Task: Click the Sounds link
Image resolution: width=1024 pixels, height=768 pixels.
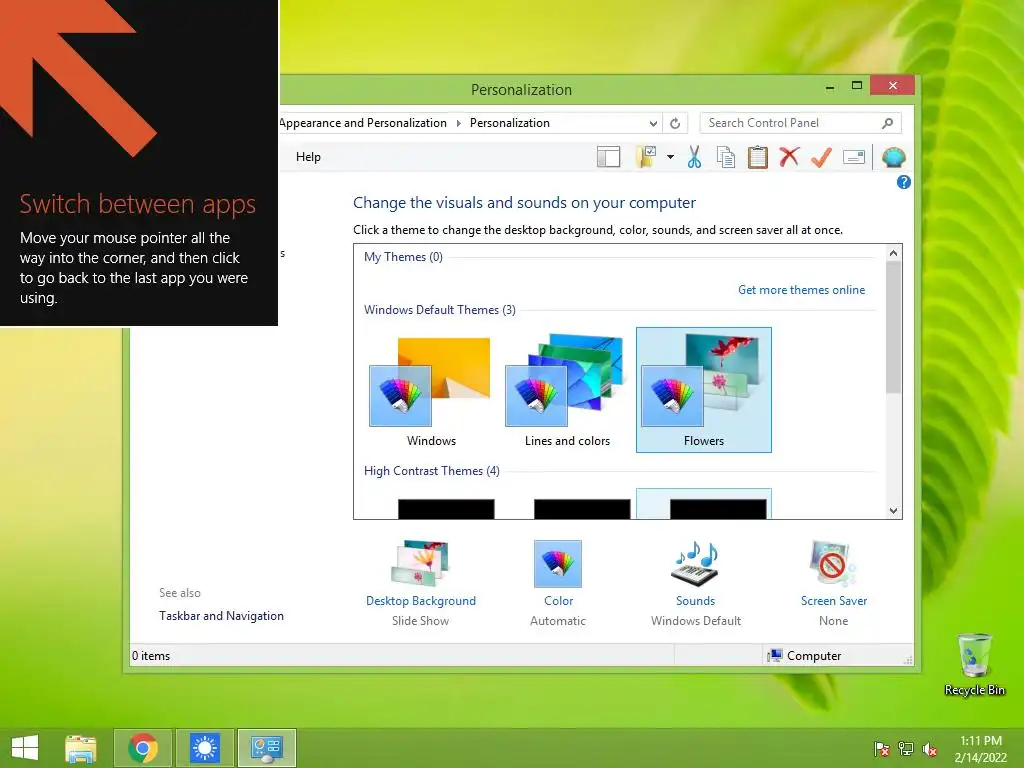Action: pyautogui.click(x=695, y=601)
